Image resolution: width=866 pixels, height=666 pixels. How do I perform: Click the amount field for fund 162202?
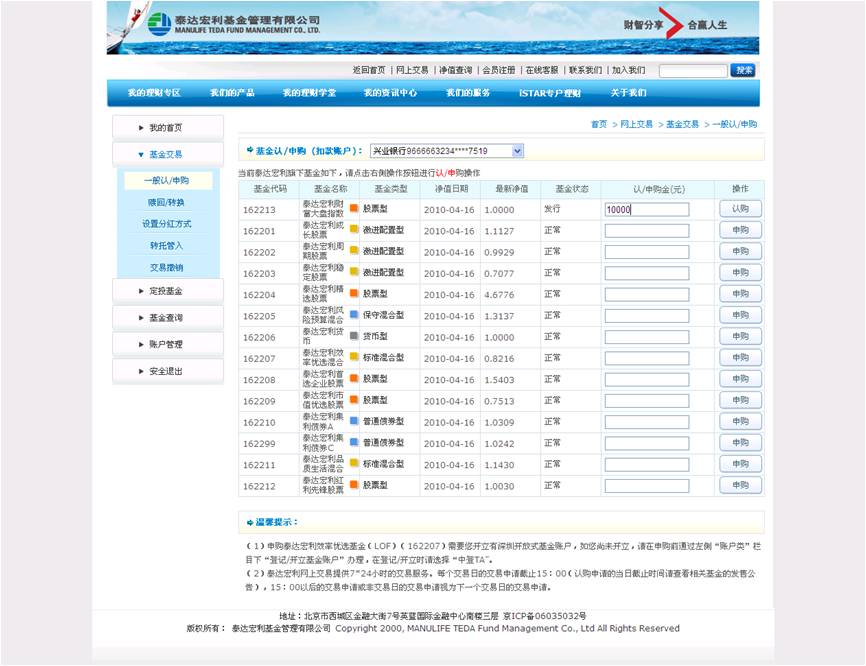pos(647,252)
